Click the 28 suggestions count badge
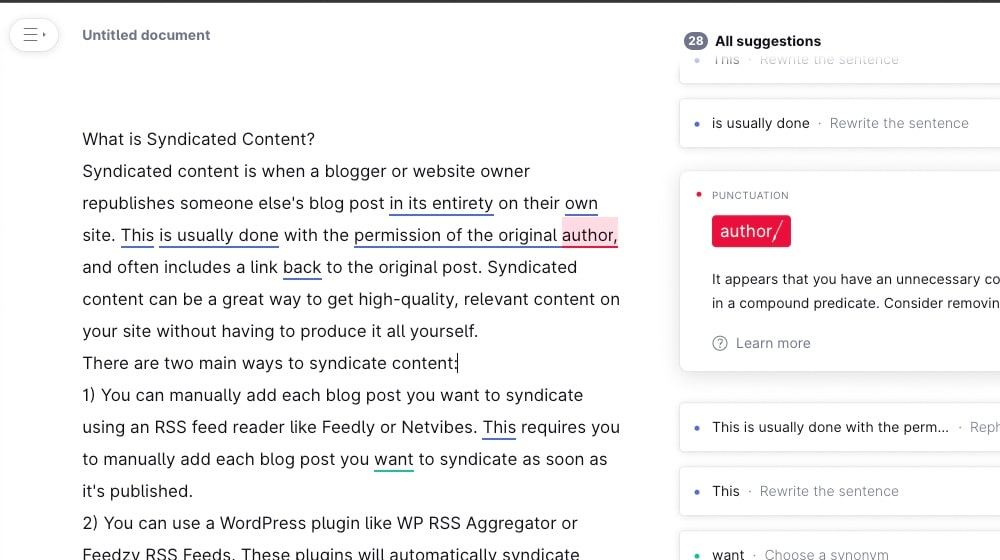Image resolution: width=1000 pixels, height=560 pixels. 696,41
